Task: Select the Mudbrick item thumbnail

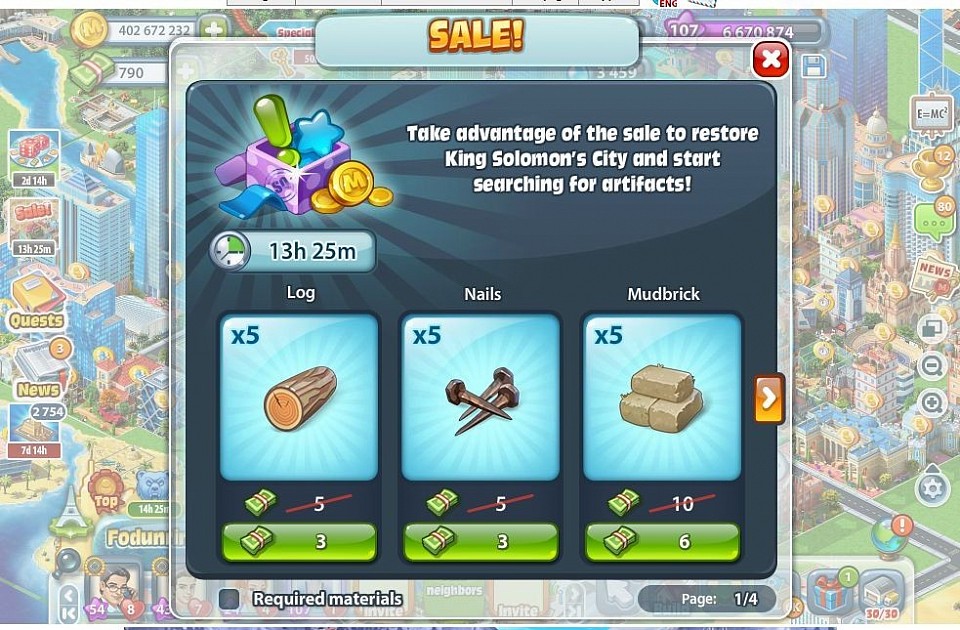Action: coord(662,397)
